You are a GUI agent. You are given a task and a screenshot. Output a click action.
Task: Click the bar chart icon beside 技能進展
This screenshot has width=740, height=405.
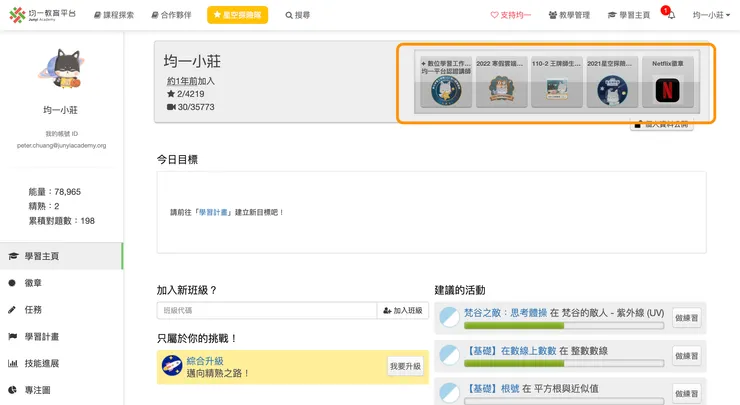pos(12,363)
